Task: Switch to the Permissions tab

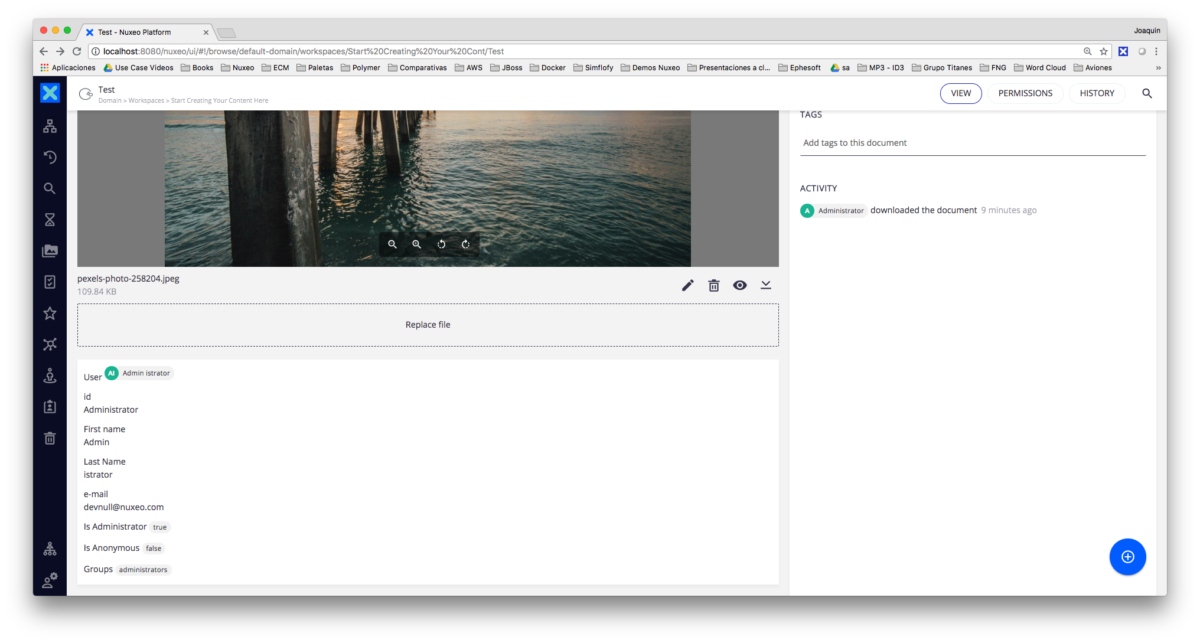Action: click(x=1025, y=93)
